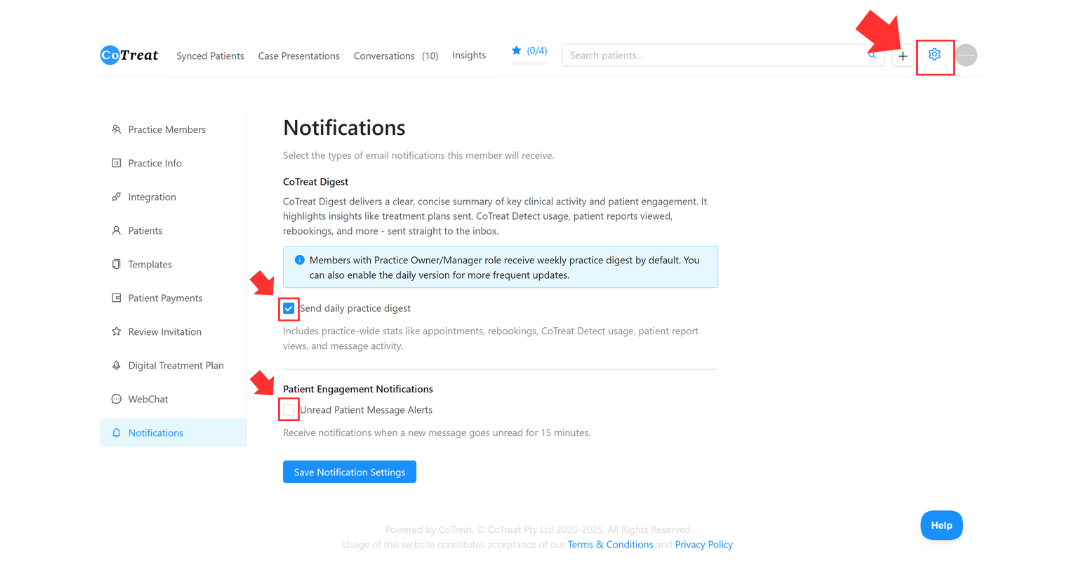Enable Unread Patient Message Alerts checkbox
Screen dimensions: 1080x570
pos(289,410)
